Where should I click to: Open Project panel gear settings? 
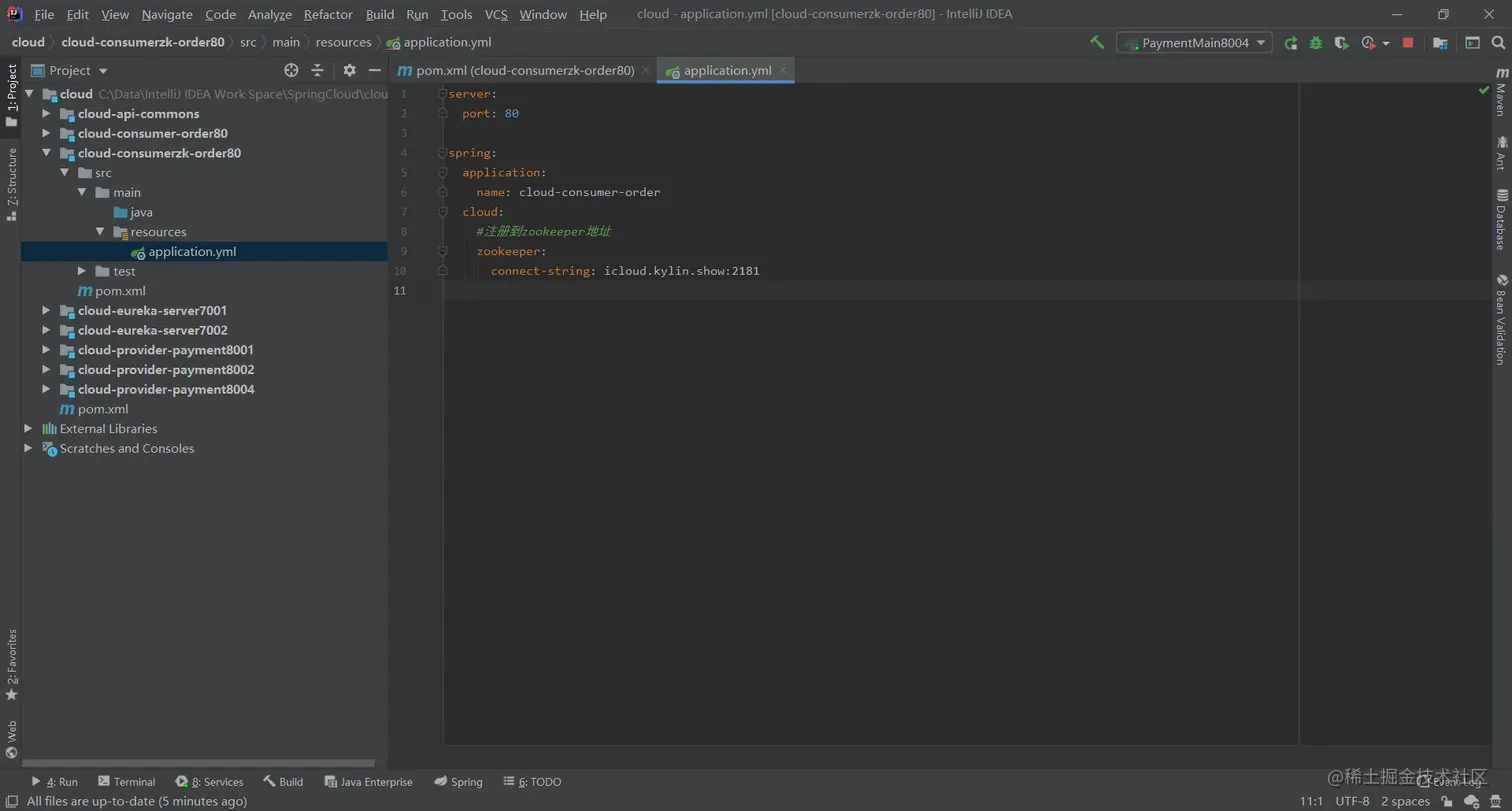[x=349, y=70]
